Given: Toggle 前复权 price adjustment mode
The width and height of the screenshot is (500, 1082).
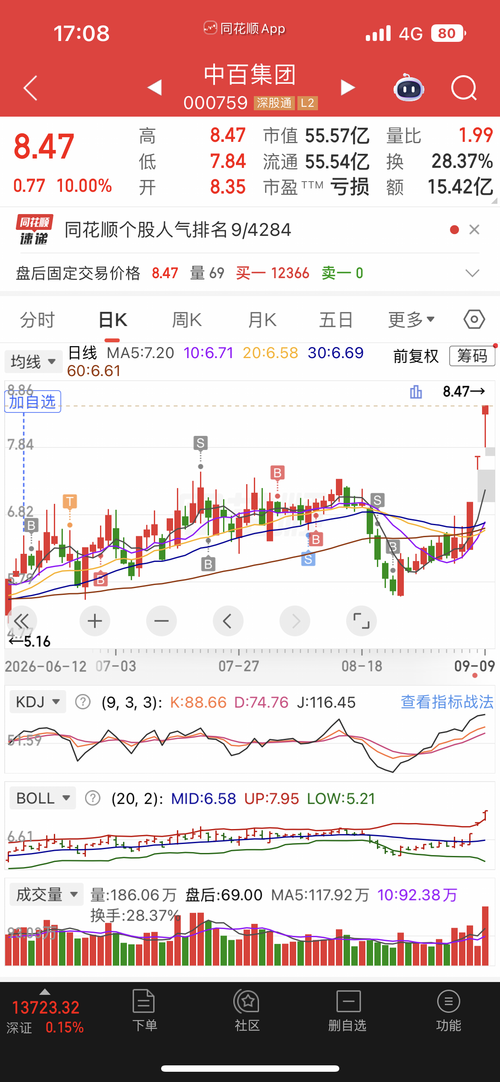Looking at the screenshot, I should click(416, 356).
